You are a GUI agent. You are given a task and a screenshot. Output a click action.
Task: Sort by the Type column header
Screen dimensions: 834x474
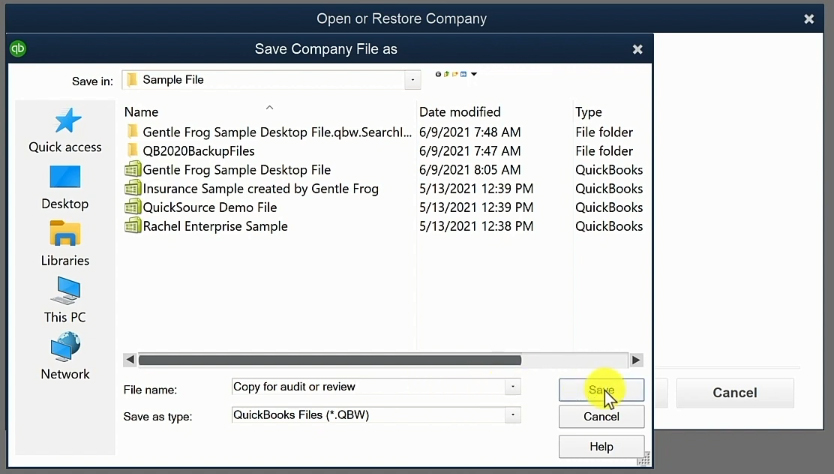click(588, 112)
